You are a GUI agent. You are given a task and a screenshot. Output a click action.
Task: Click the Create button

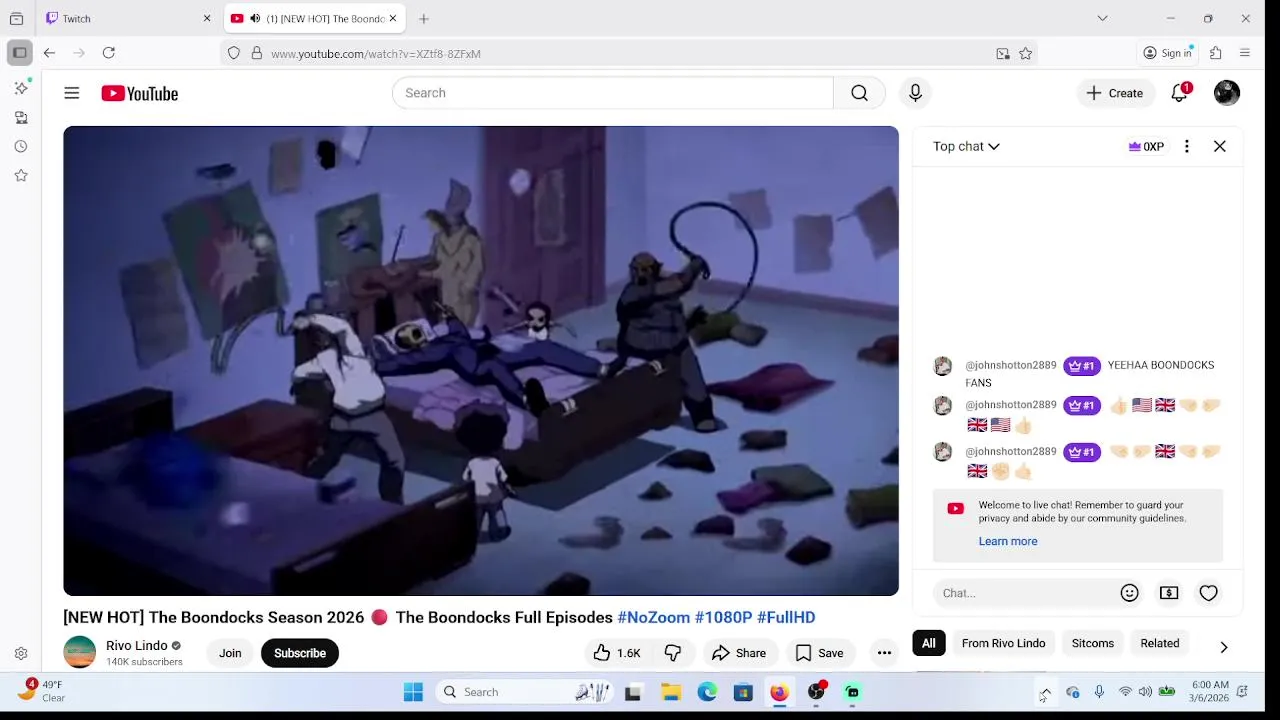click(1115, 93)
